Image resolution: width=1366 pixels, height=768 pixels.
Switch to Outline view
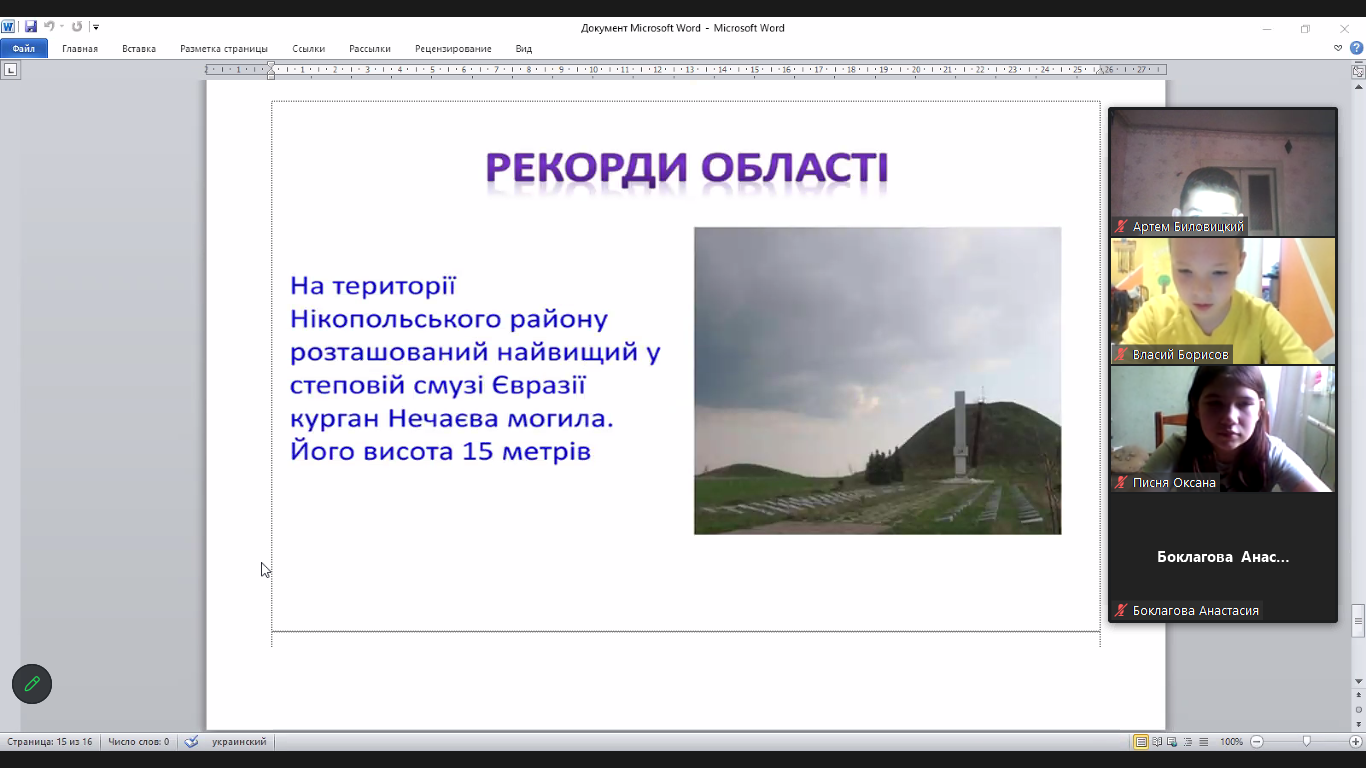tap(1188, 742)
